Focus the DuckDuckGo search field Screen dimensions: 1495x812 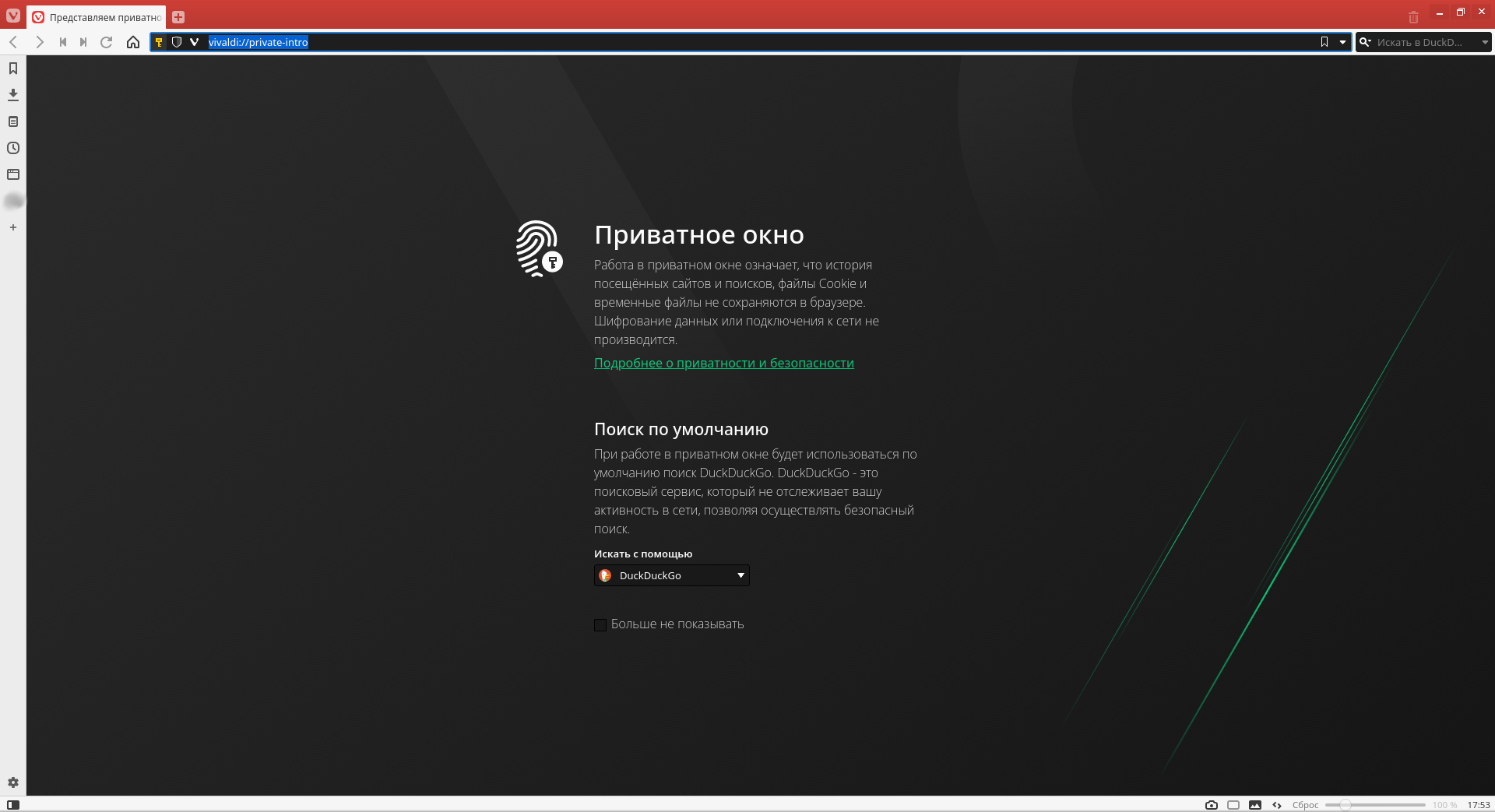coord(1425,42)
